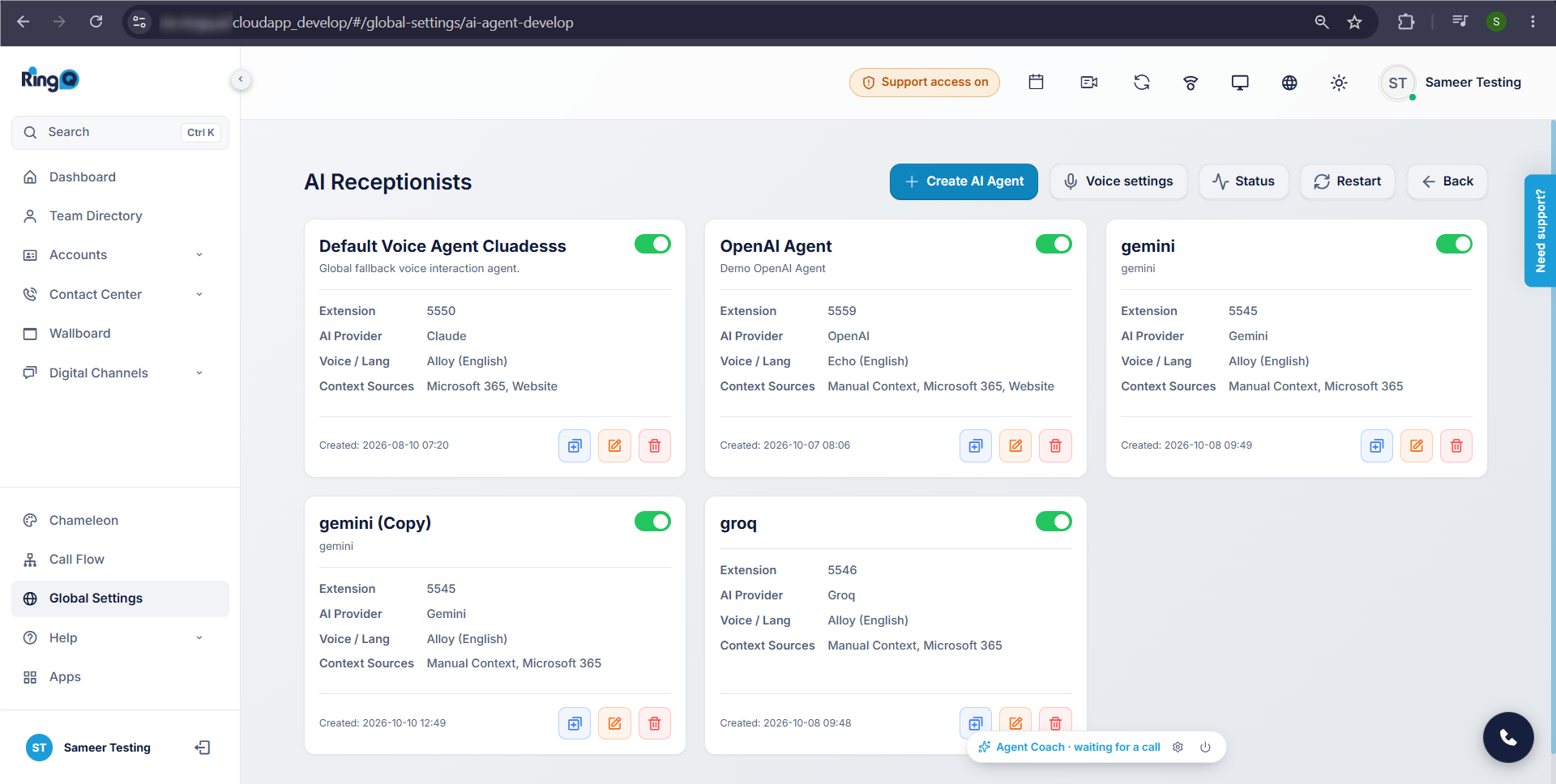The width and height of the screenshot is (1556, 784).
Task: Log out using sidebar sign-out icon
Action: pyautogui.click(x=203, y=748)
